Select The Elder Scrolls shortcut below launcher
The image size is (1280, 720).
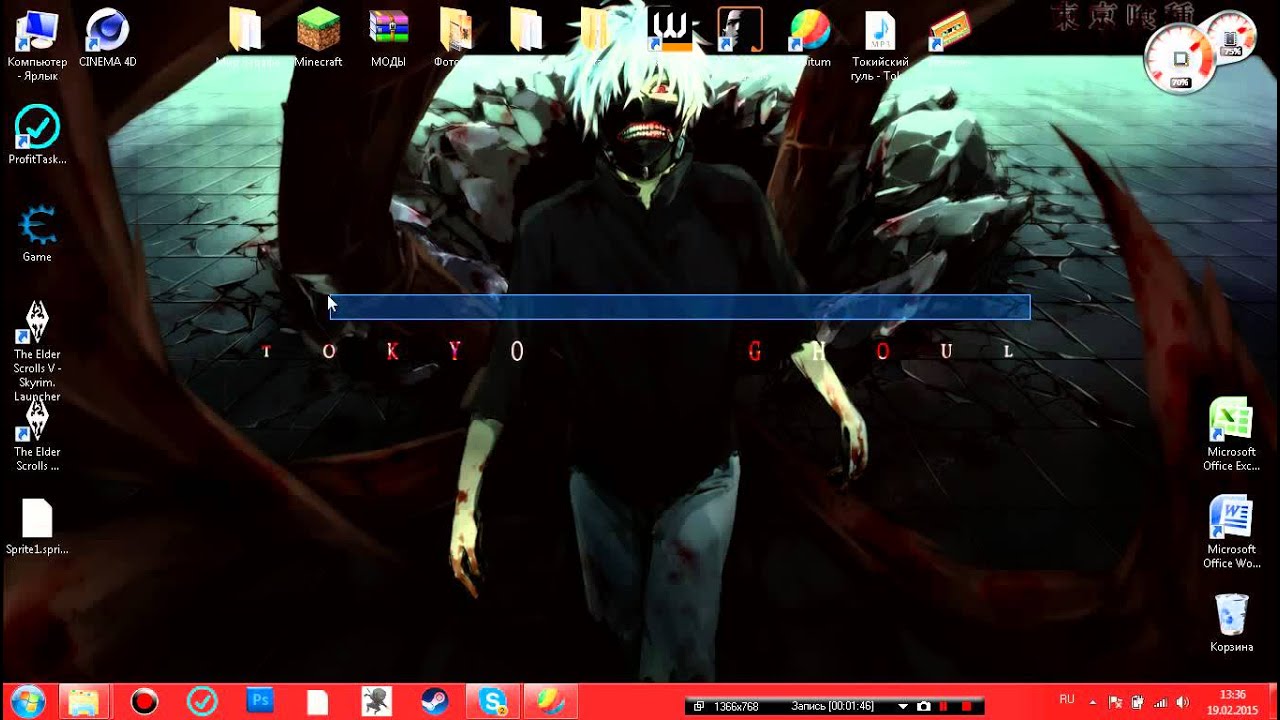click(x=37, y=420)
